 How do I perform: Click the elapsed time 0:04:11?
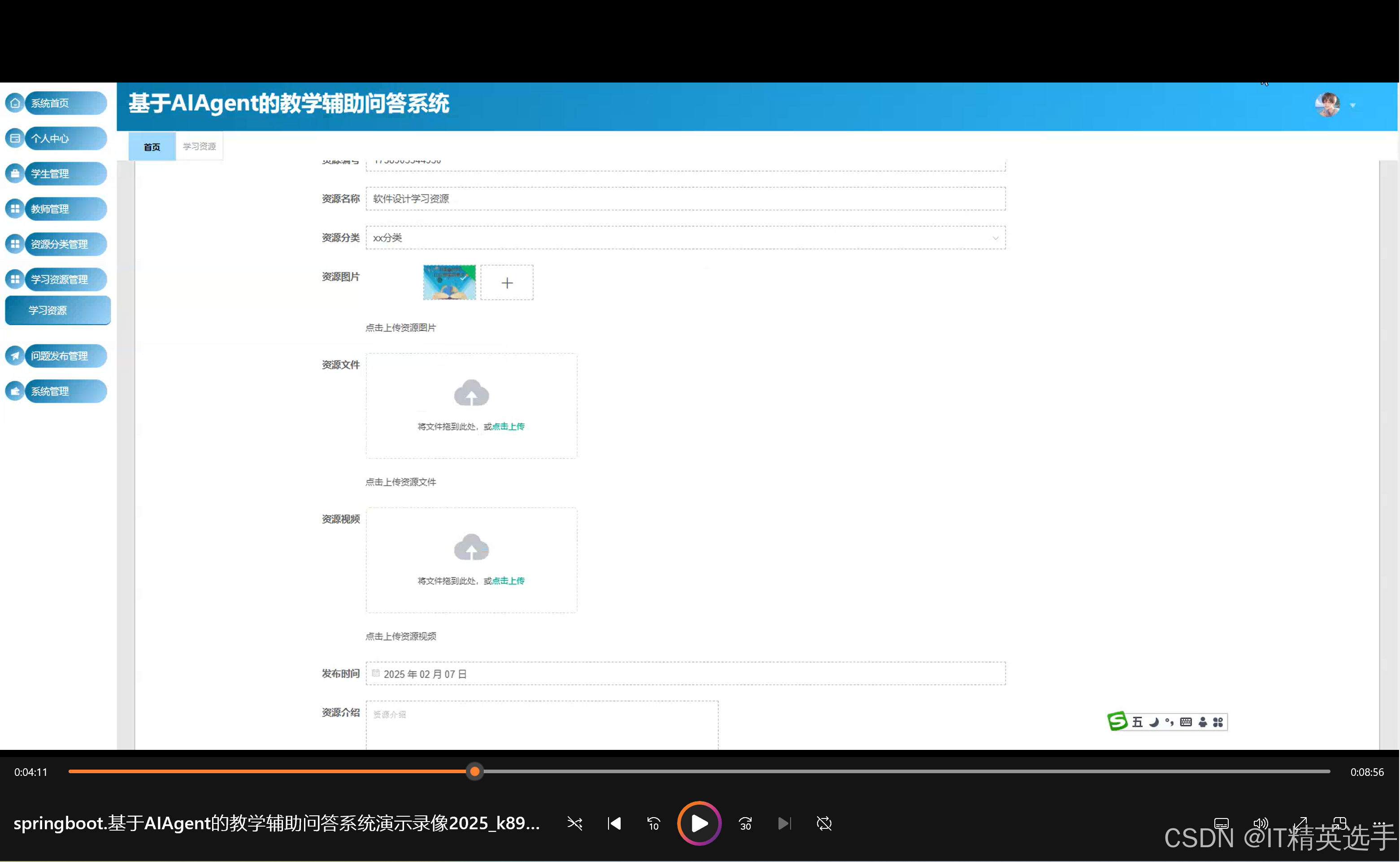(31, 772)
